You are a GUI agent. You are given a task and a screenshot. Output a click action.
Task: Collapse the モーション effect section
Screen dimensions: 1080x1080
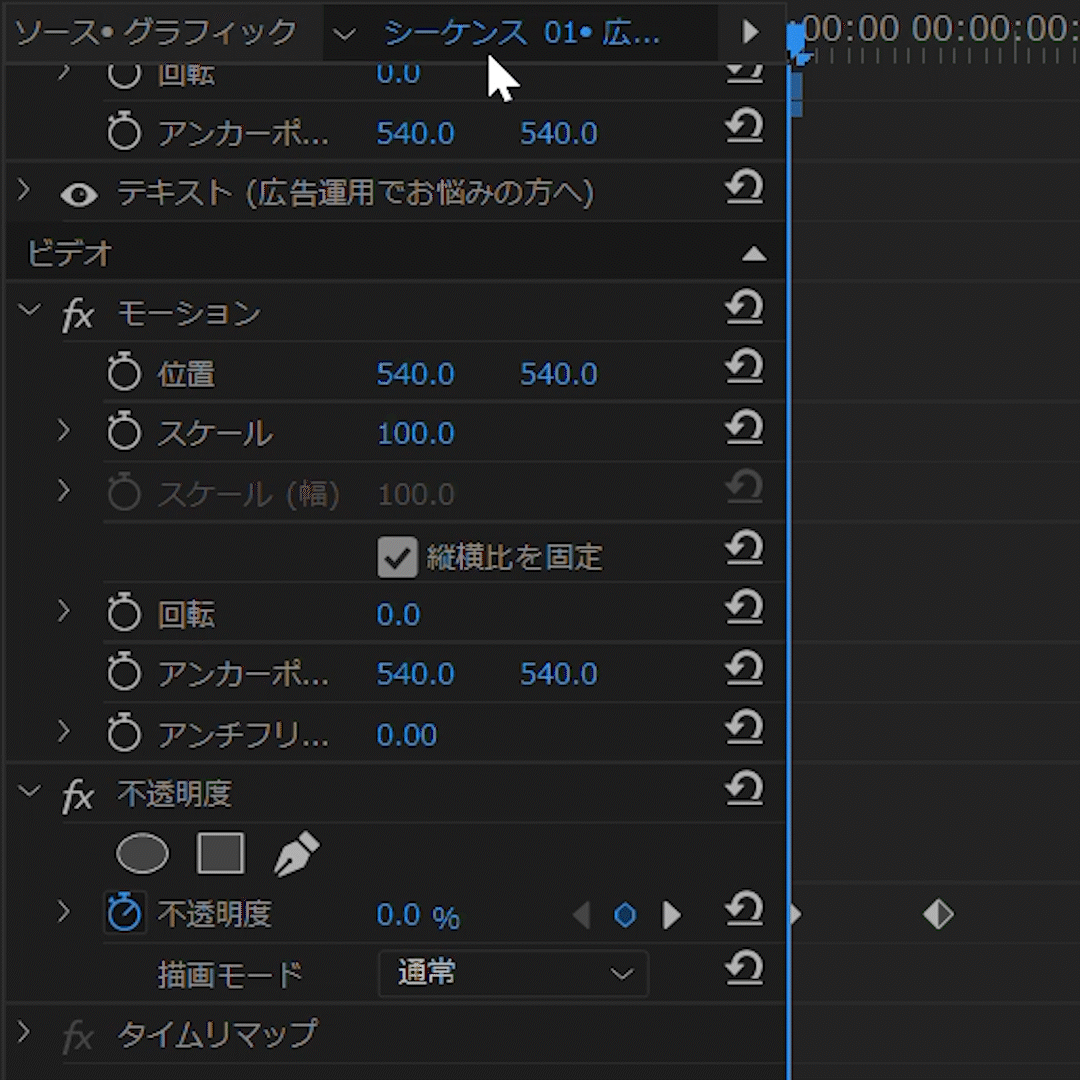[30, 312]
